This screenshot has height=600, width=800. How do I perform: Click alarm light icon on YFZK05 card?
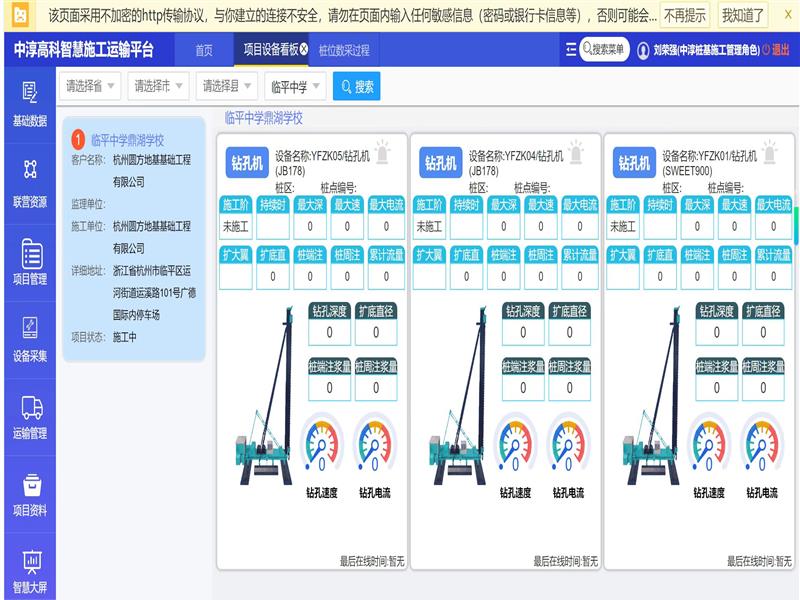pos(382,152)
